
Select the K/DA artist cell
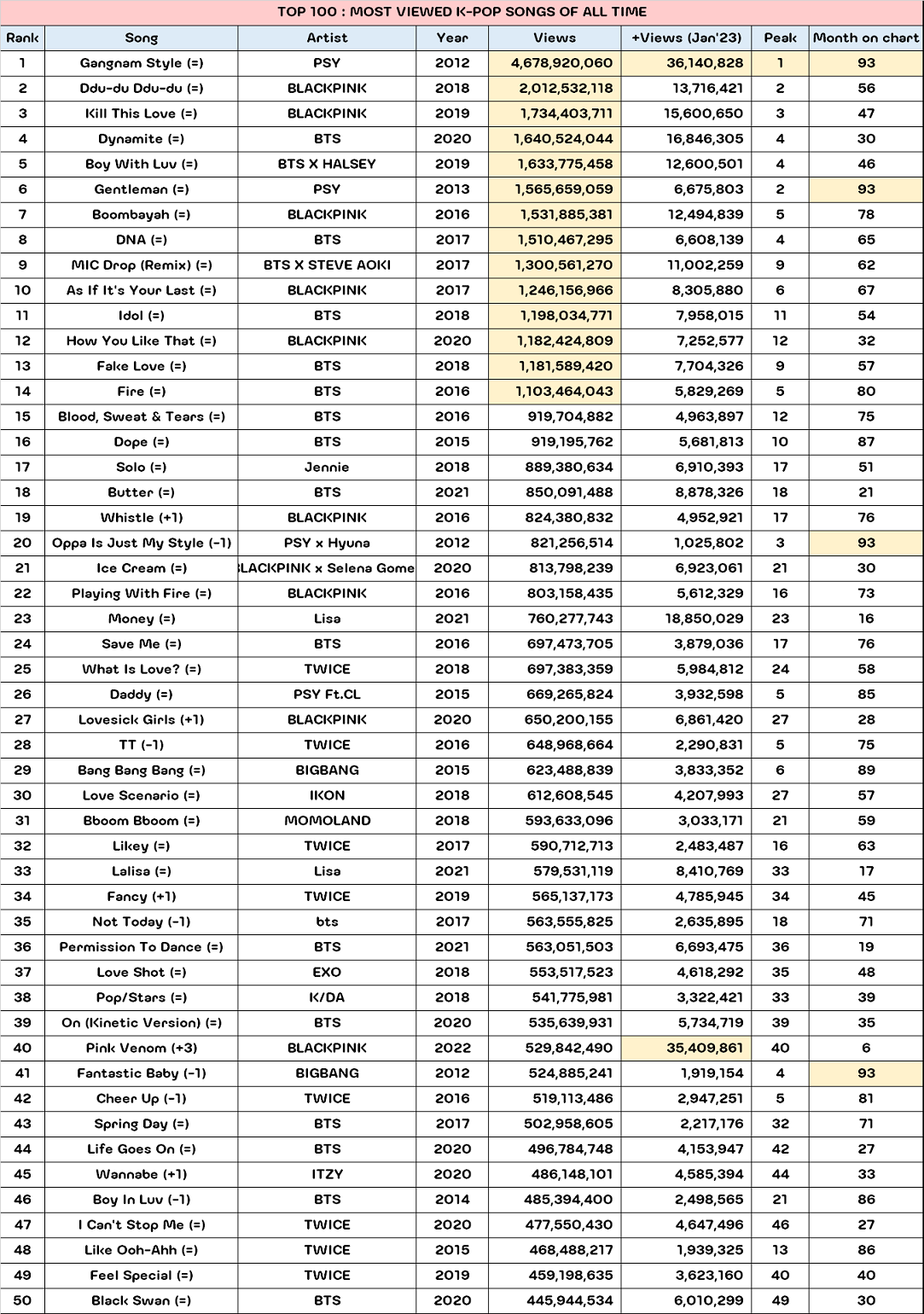point(327,997)
